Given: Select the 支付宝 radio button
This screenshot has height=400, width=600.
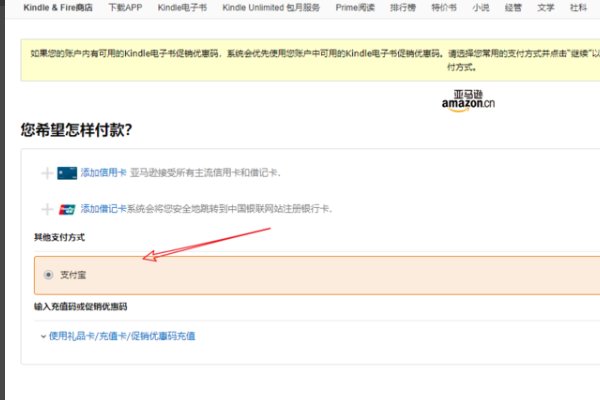Looking at the screenshot, I should pyautogui.click(x=48, y=275).
